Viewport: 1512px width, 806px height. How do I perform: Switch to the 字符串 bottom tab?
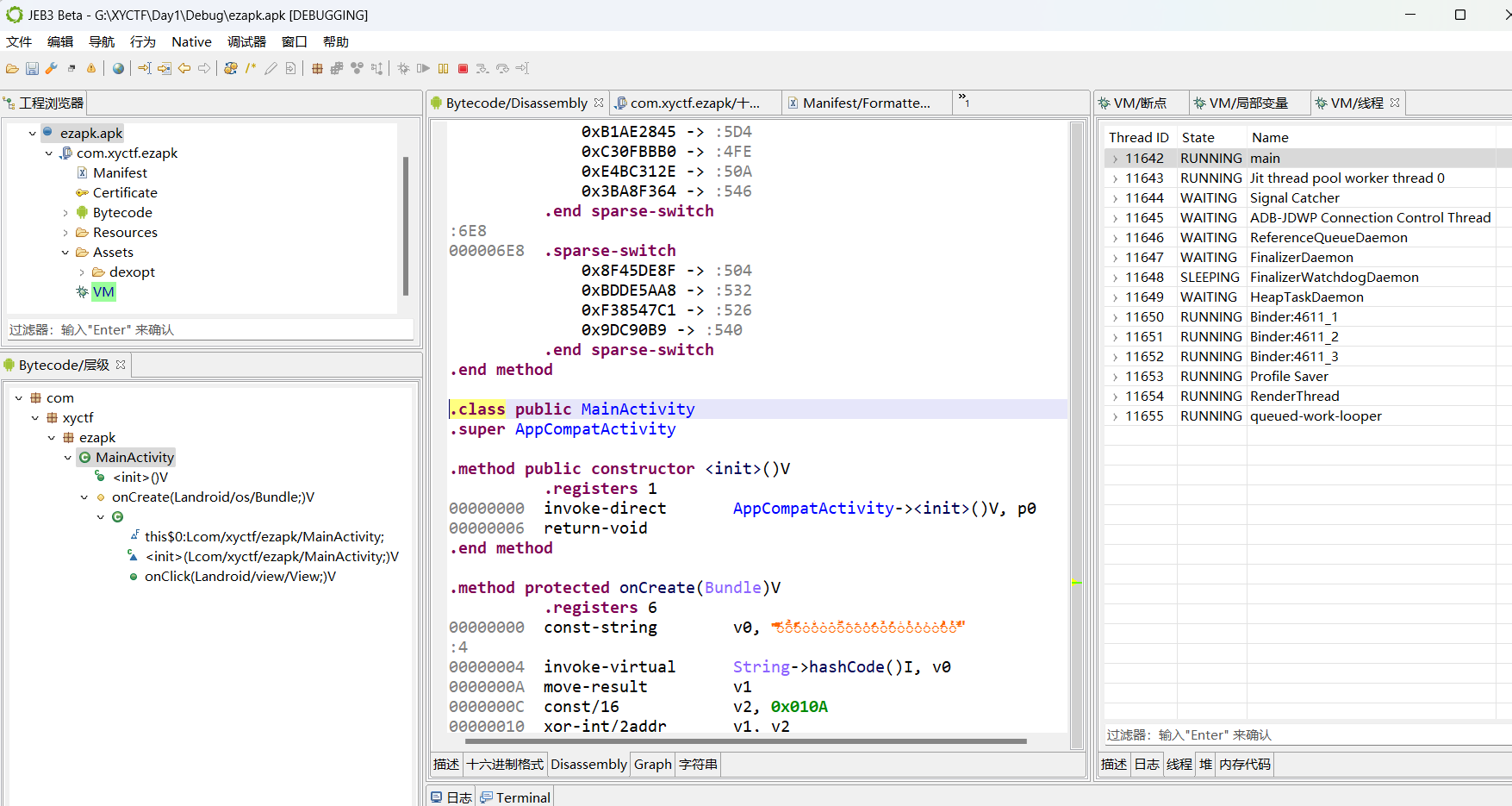tap(698, 765)
